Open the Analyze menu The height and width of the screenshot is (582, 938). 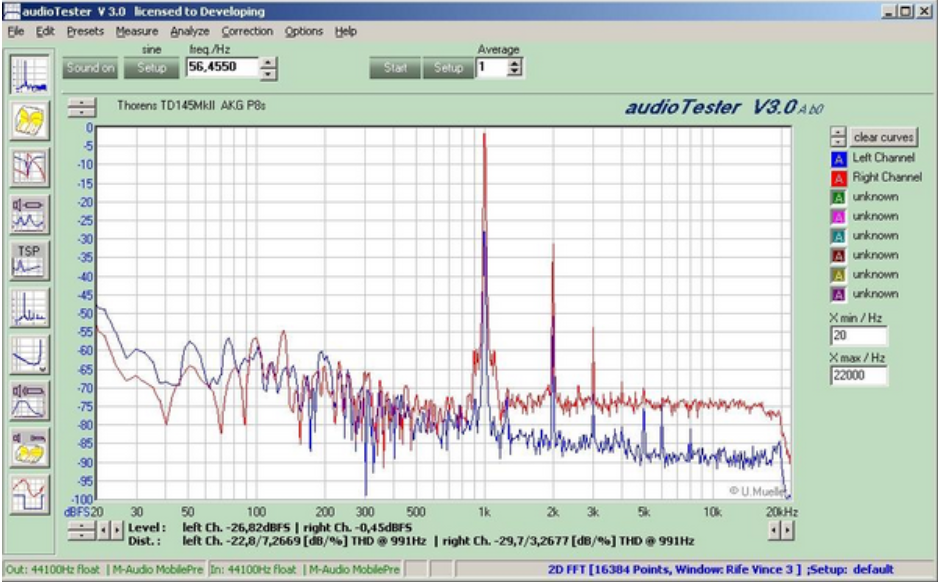189,31
